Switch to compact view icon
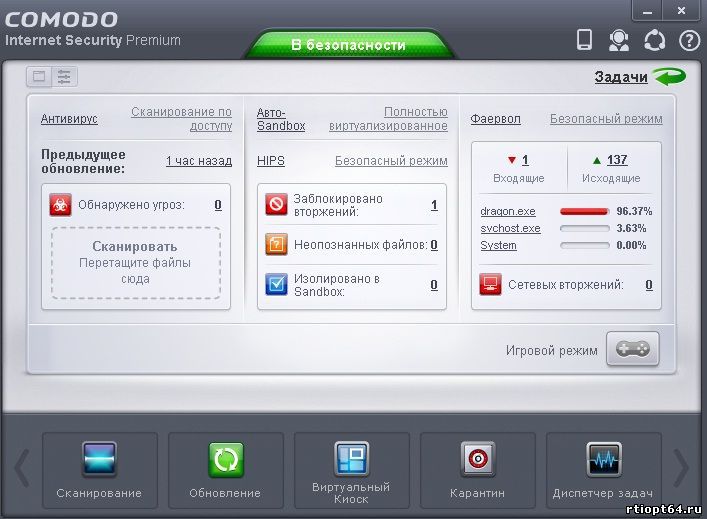Viewport: 707px width, 519px height. 39,76
